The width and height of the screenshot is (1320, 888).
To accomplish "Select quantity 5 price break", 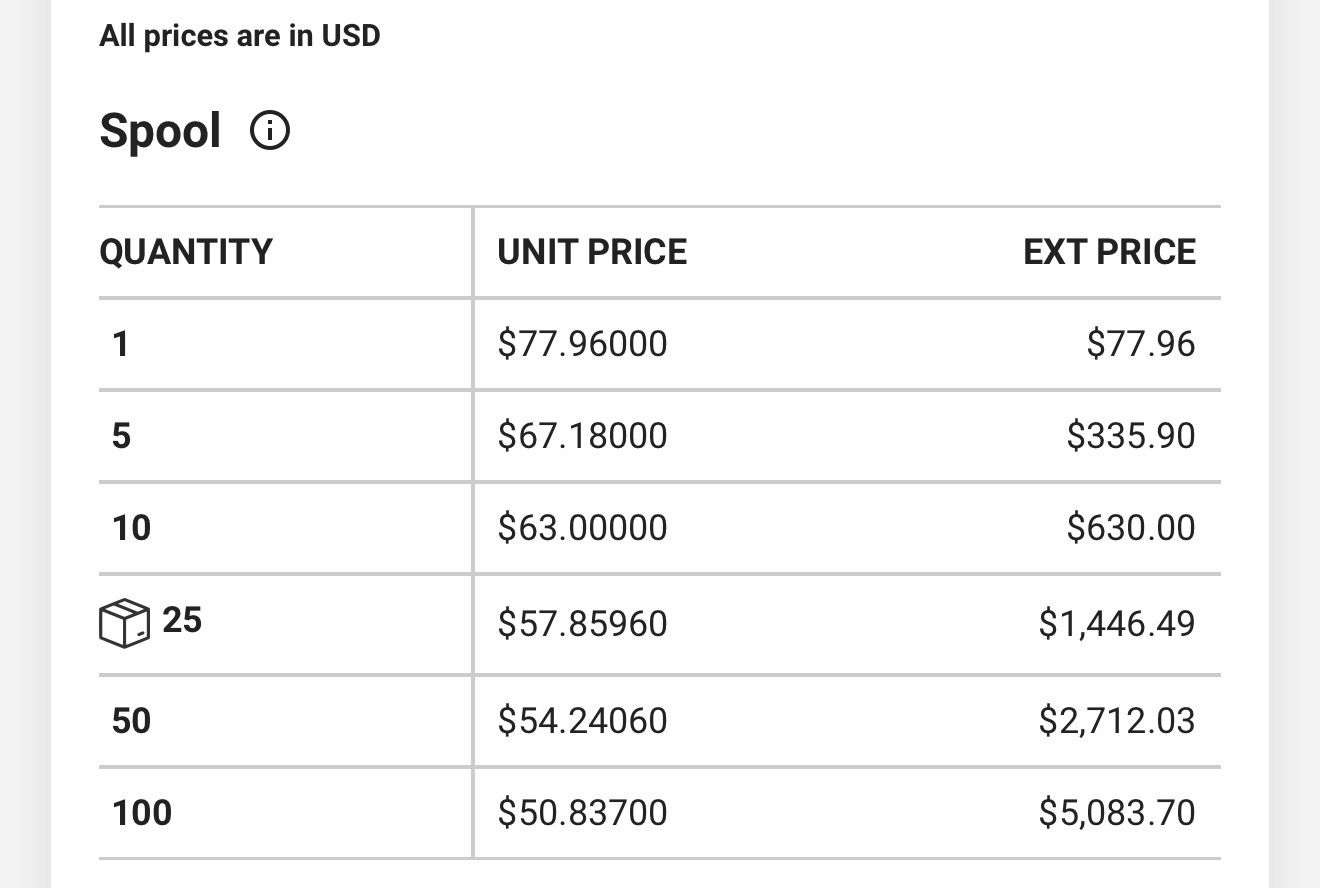I will click(121, 436).
